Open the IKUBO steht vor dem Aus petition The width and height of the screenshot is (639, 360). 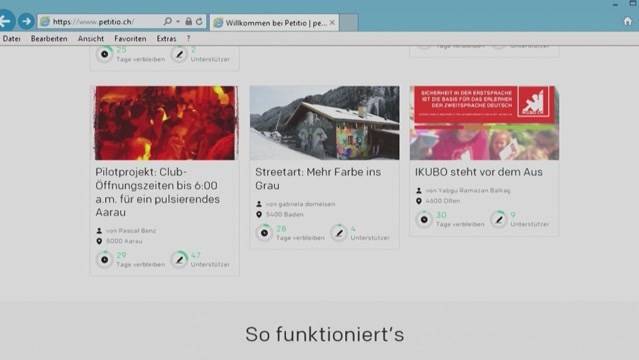click(x=478, y=172)
